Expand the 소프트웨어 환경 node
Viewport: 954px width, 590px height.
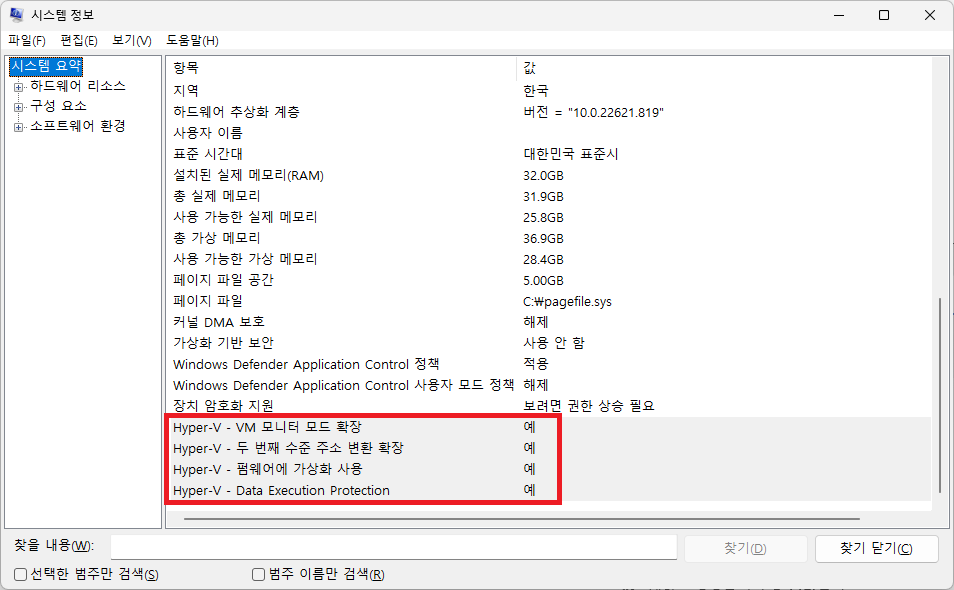coord(18,127)
